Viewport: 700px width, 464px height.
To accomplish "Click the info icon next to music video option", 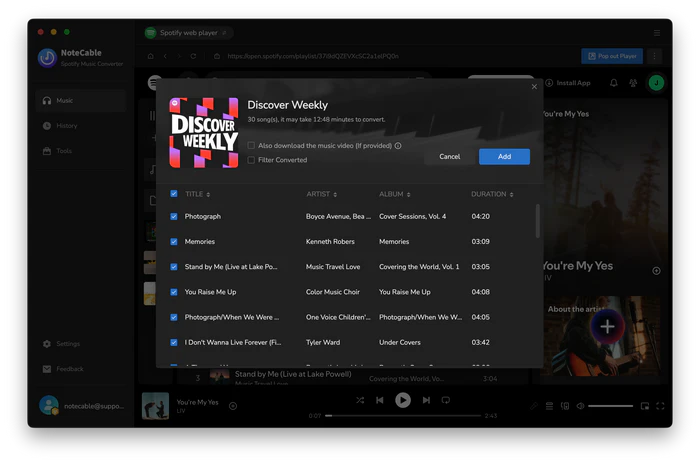I will click(398, 146).
